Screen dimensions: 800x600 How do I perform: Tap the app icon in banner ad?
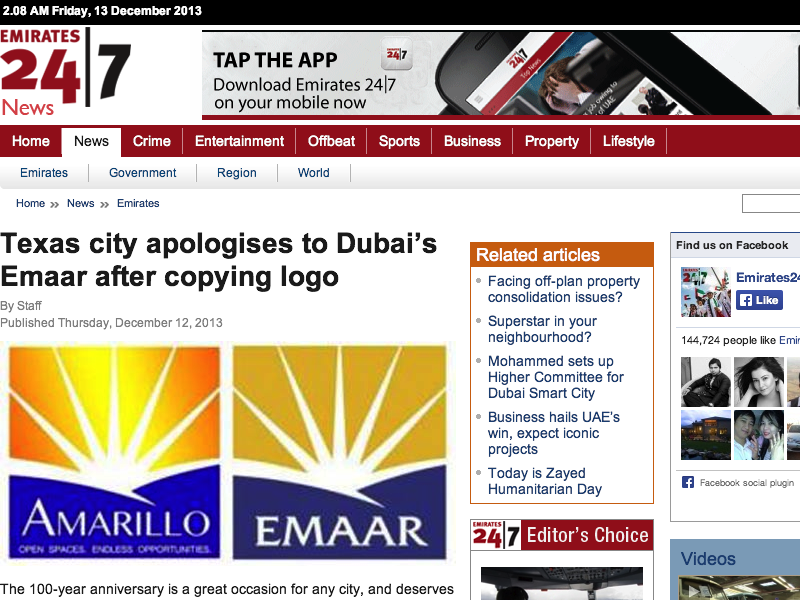point(396,54)
